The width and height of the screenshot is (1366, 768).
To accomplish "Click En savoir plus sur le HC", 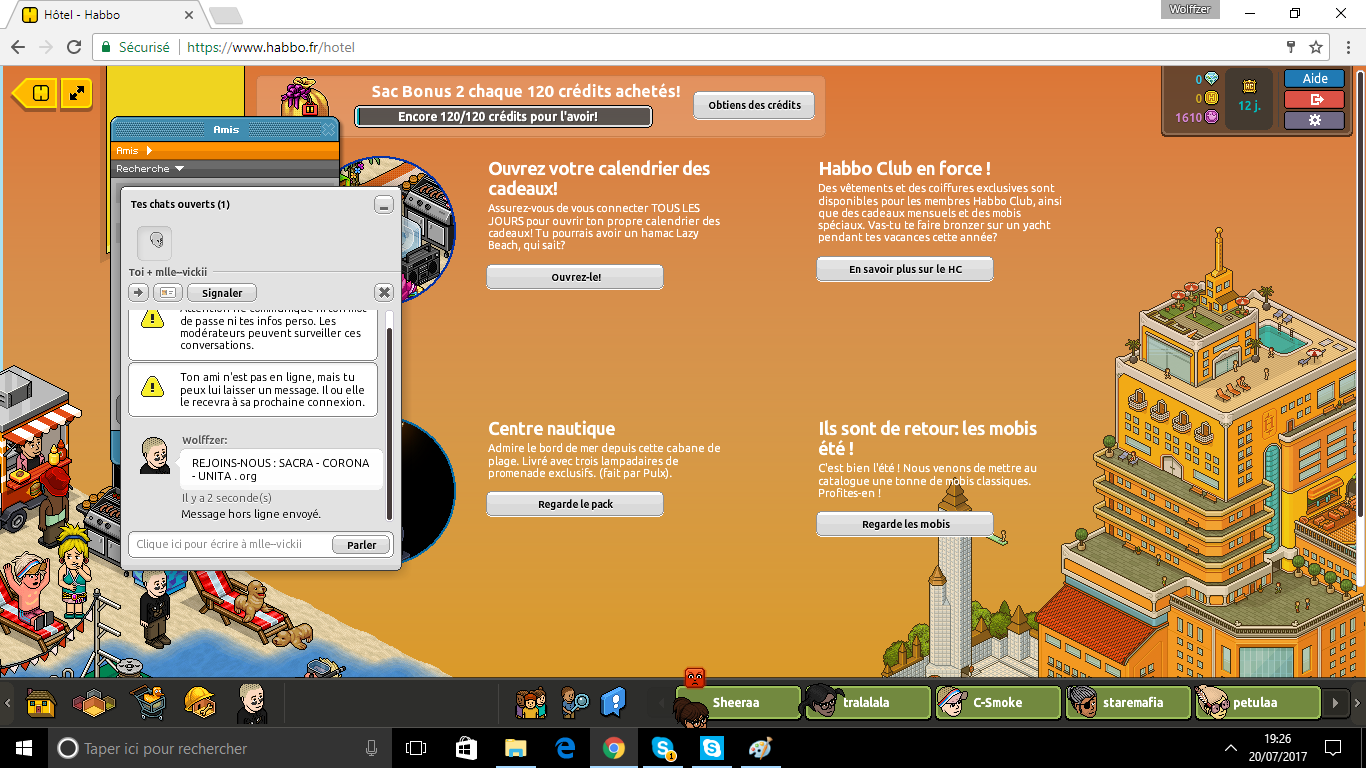I will pyautogui.click(x=905, y=269).
